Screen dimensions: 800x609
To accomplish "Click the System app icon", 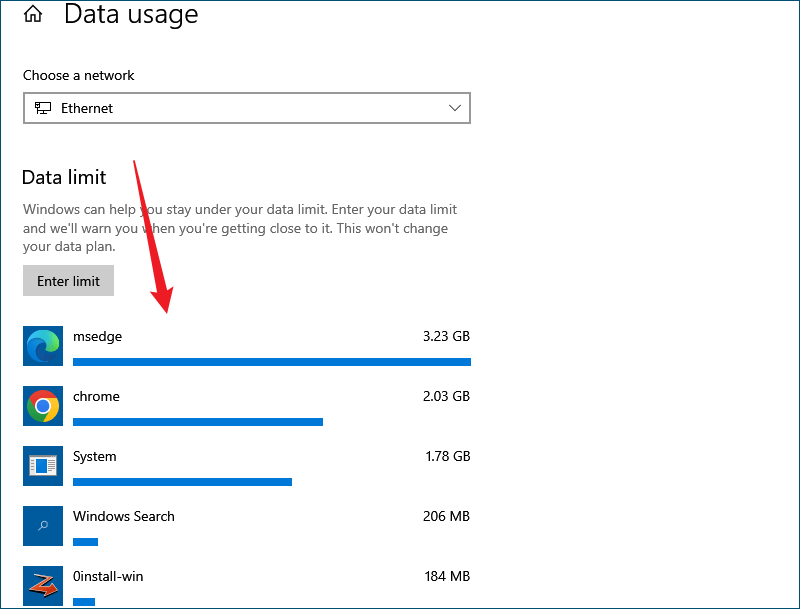I will tap(43, 466).
